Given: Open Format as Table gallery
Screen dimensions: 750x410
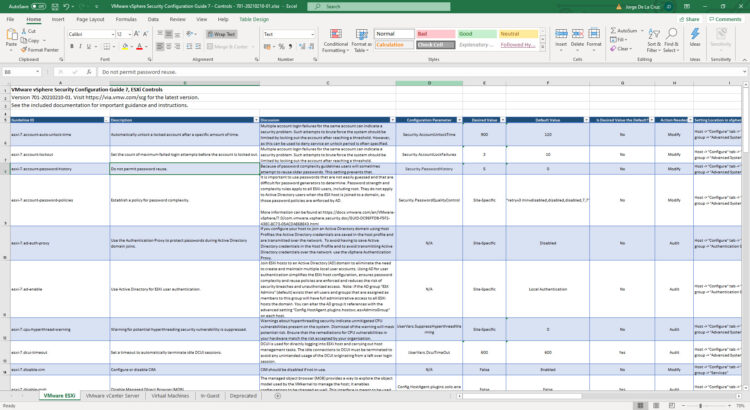Looking at the screenshot, I should (x=361, y=41).
